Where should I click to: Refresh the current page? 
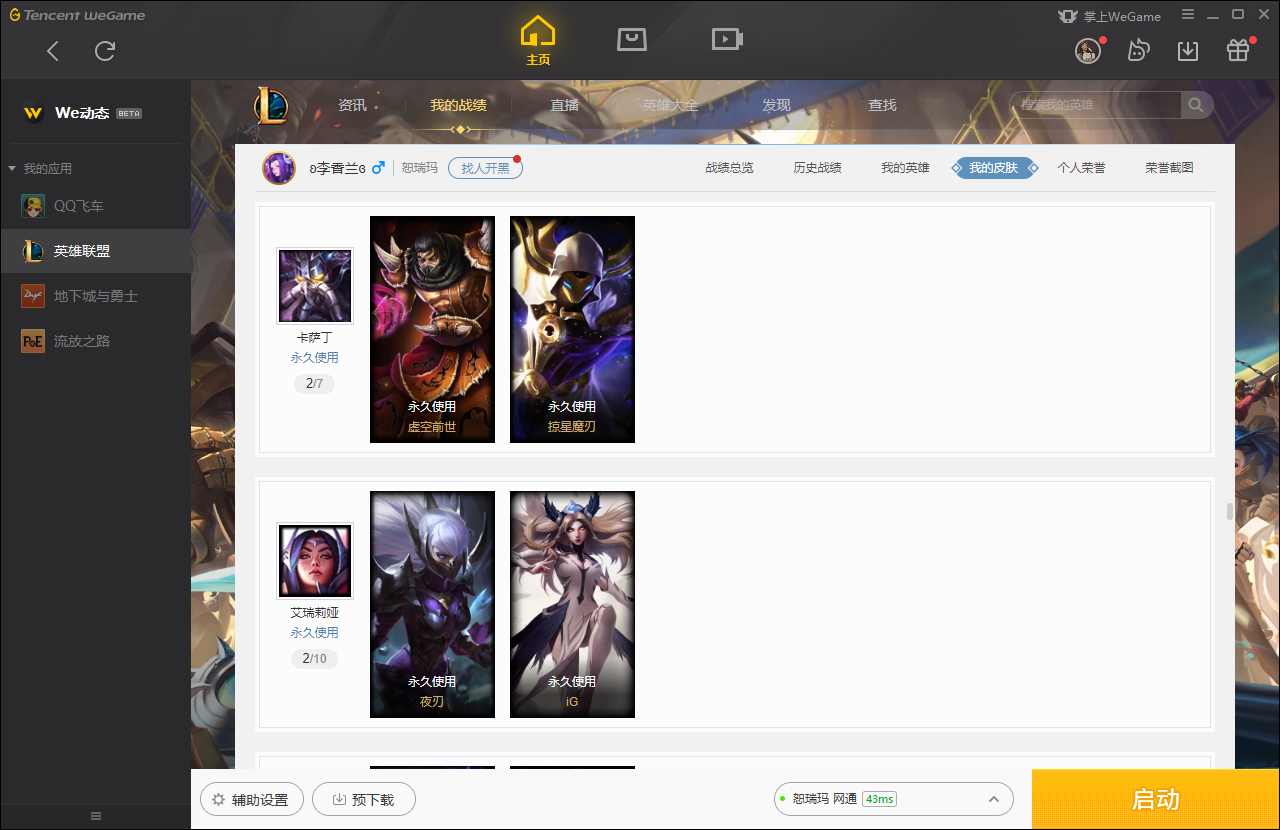point(105,51)
